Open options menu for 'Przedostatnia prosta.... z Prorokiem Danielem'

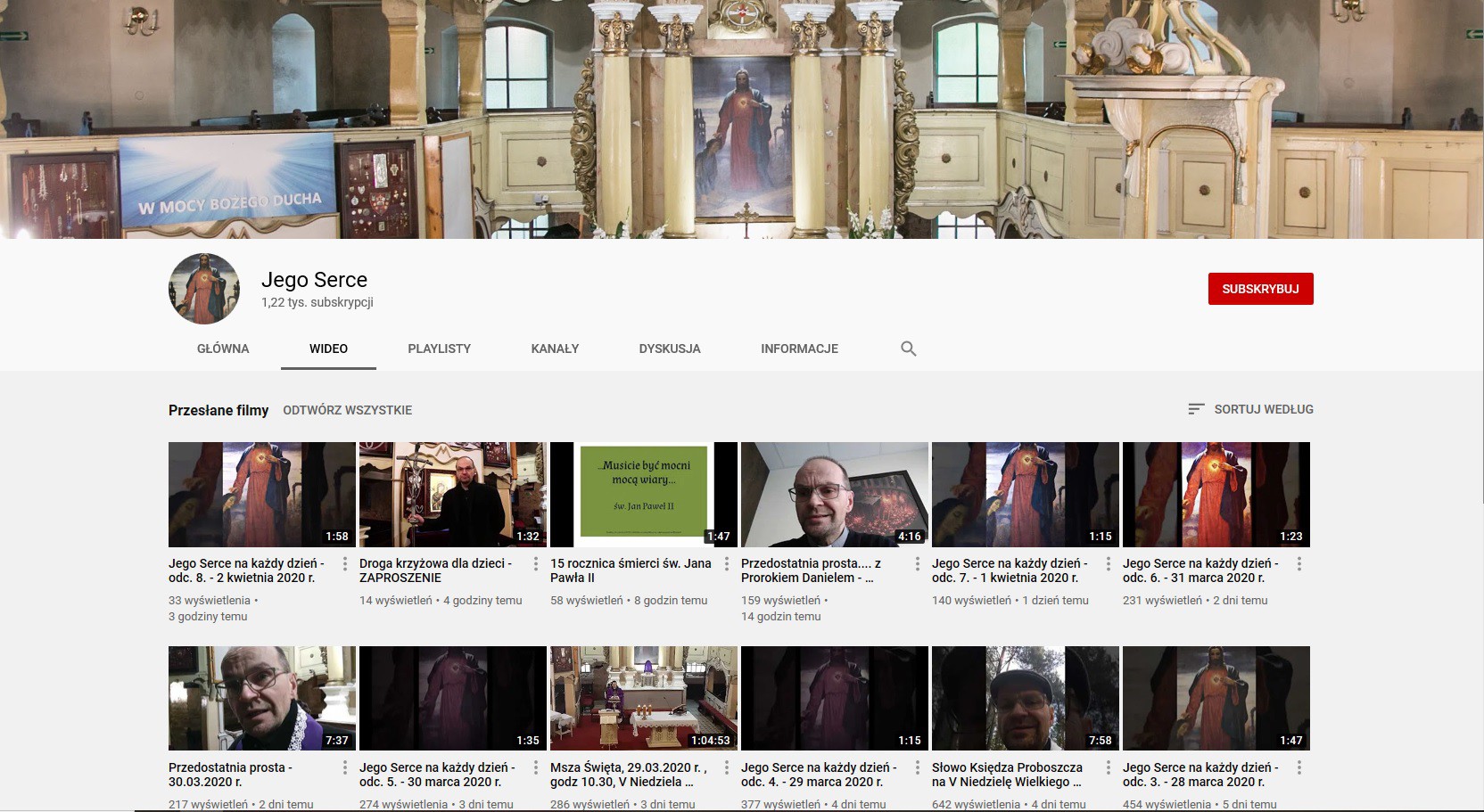point(917,563)
